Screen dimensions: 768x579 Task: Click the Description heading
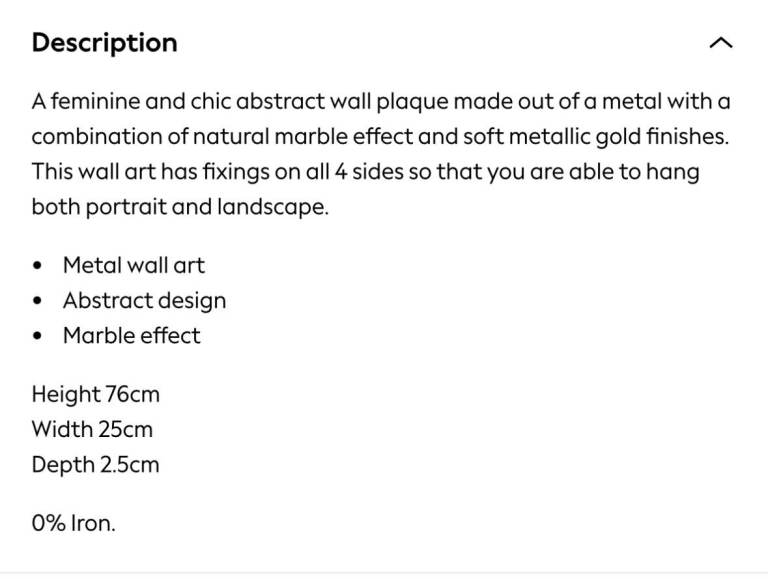point(104,43)
